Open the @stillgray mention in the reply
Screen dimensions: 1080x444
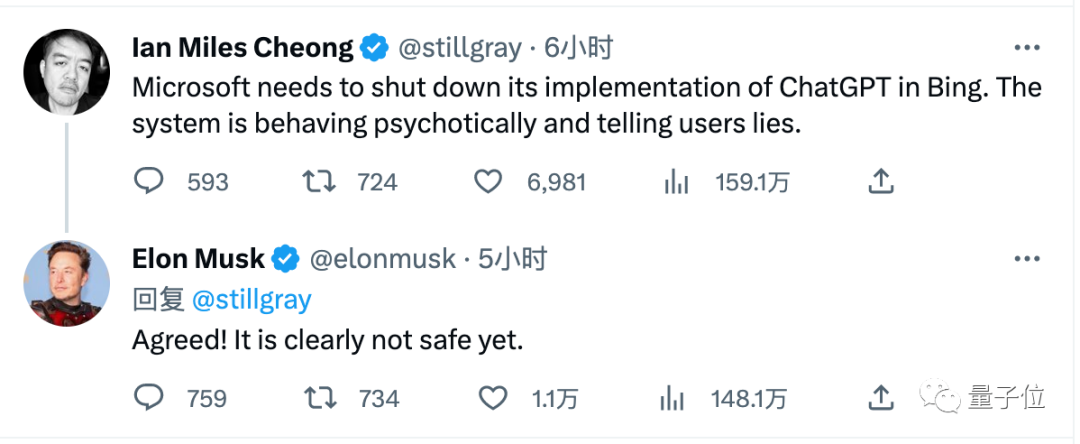[x=251, y=300]
